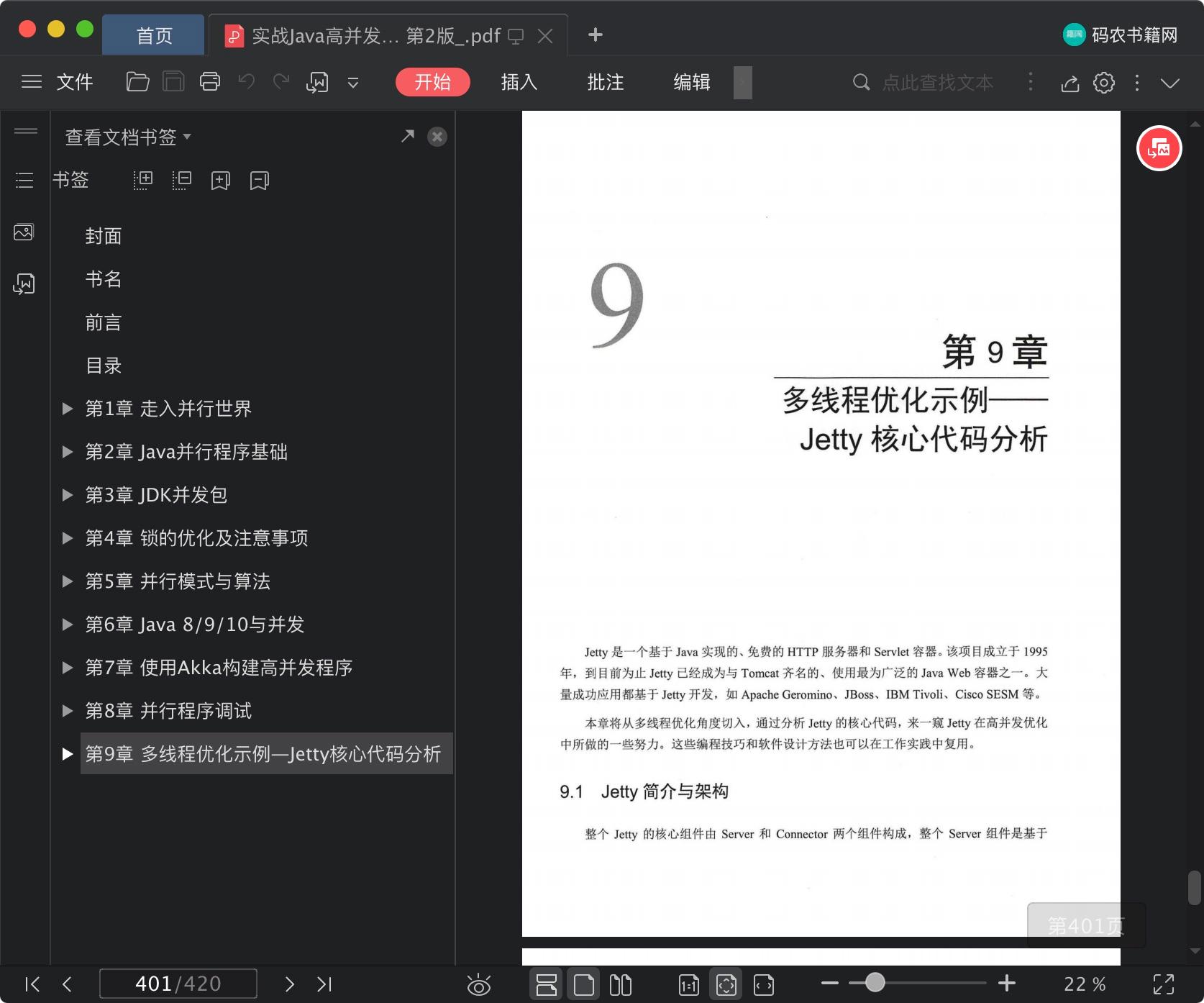Image resolution: width=1204 pixels, height=1003 pixels.
Task: Select the 前言 bookmark
Action: pyautogui.click(x=104, y=322)
